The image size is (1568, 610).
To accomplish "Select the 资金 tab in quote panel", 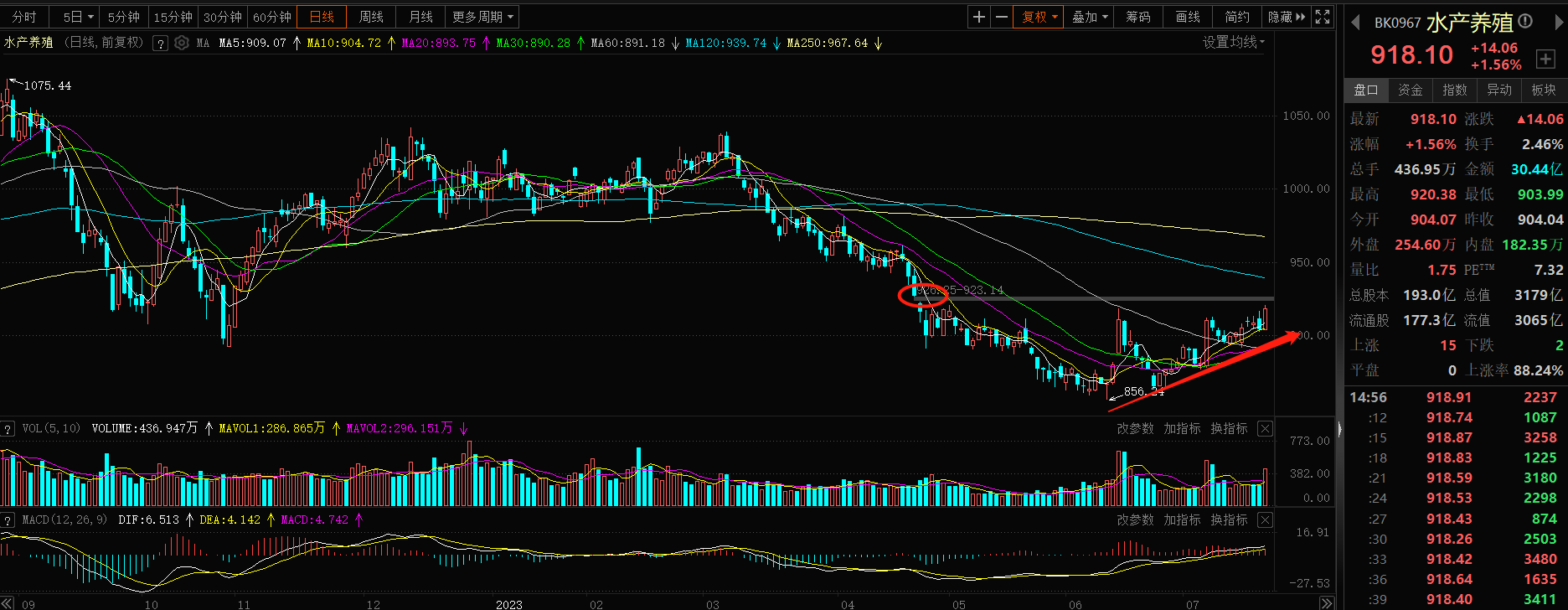I will click(x=1411, y=90).
